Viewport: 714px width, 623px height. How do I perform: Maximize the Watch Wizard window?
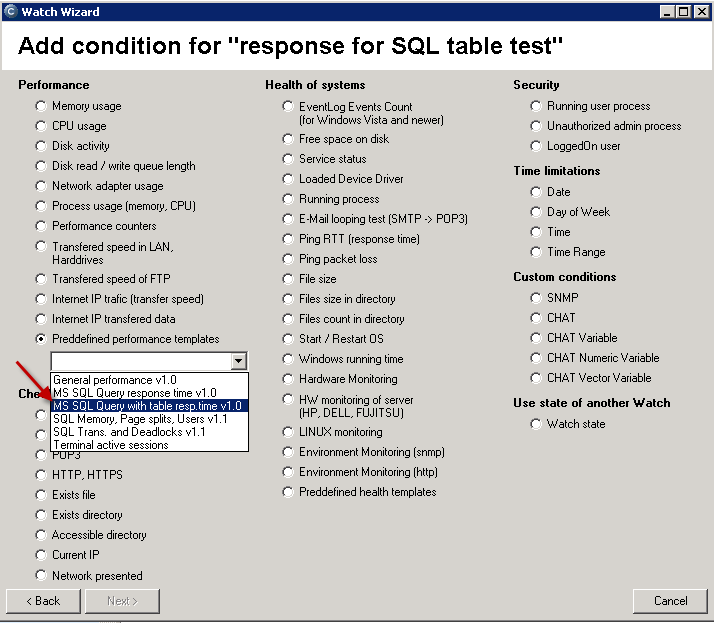[x=683, y=11]
